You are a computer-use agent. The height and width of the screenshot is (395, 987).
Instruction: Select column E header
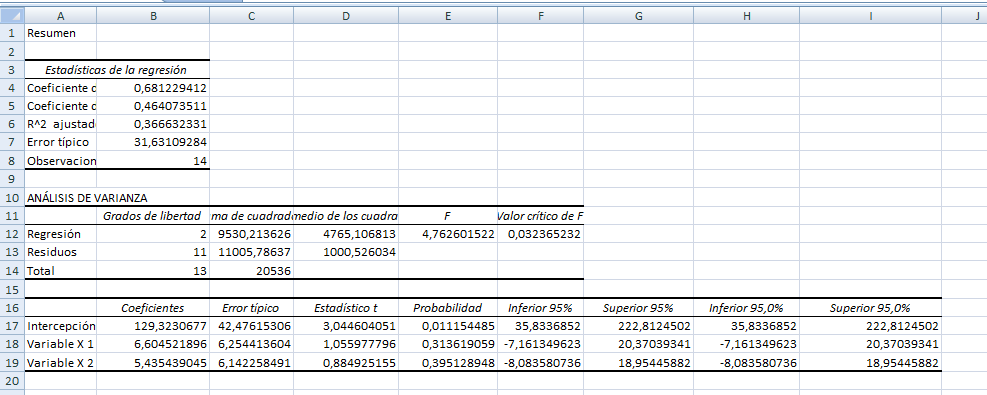(448, 16)
